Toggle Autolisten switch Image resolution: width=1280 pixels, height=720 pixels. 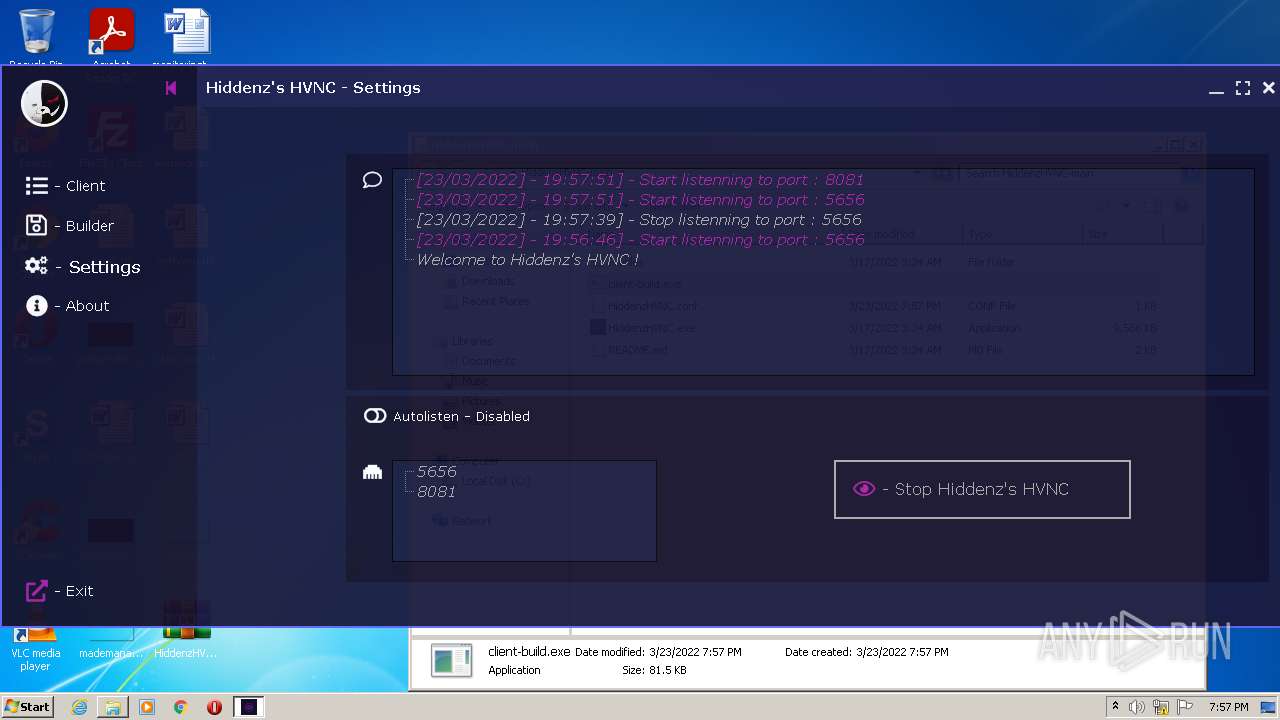click(x=375, y=416)
